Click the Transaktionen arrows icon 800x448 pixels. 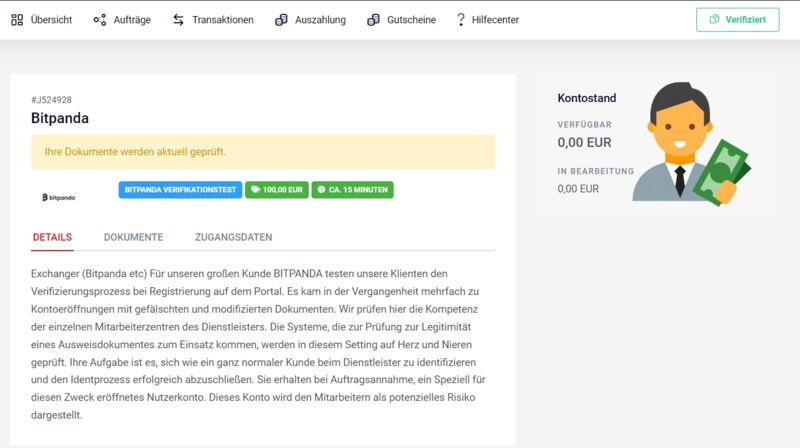click(178, 20)
